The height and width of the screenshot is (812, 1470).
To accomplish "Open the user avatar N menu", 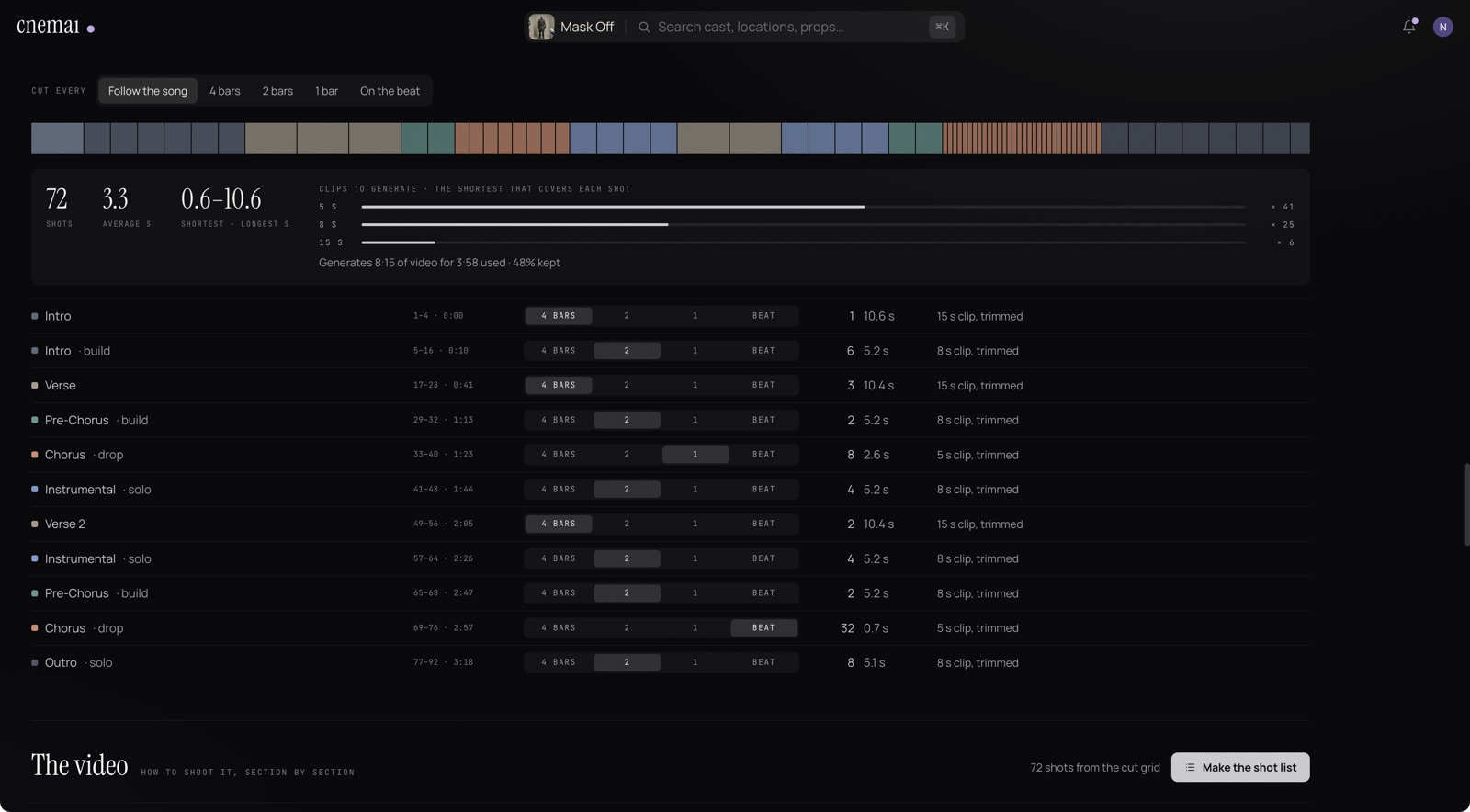I will click(x=1442, y=27).
